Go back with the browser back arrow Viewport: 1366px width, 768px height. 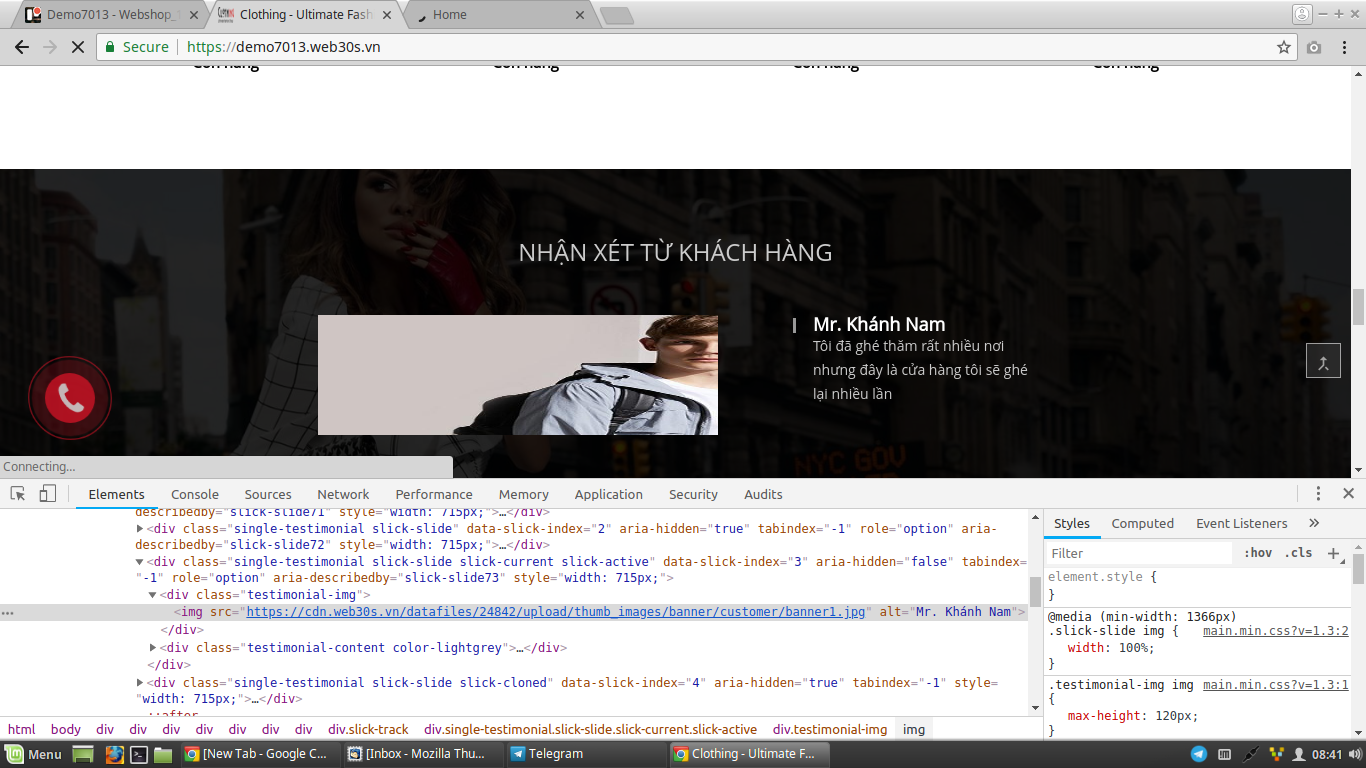point(22,47)
